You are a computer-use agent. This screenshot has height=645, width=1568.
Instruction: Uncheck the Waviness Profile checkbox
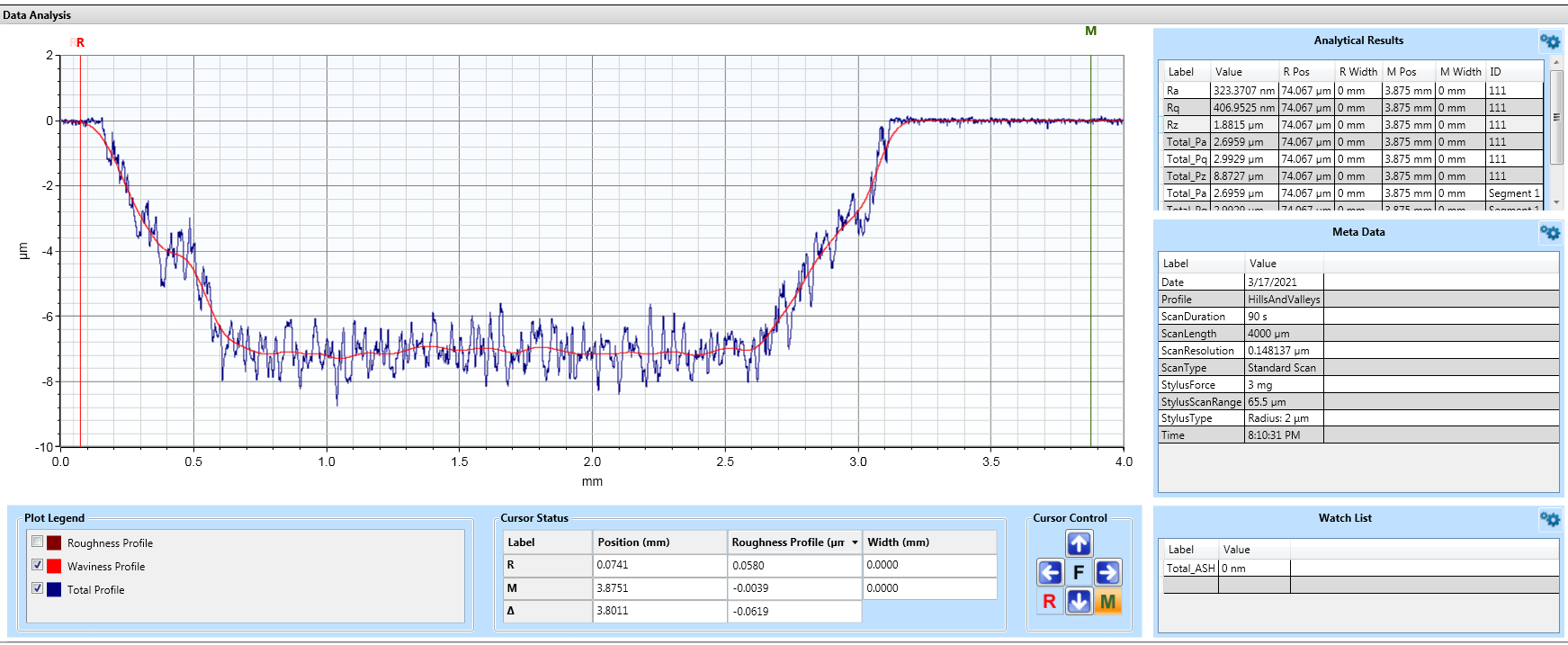38,565
